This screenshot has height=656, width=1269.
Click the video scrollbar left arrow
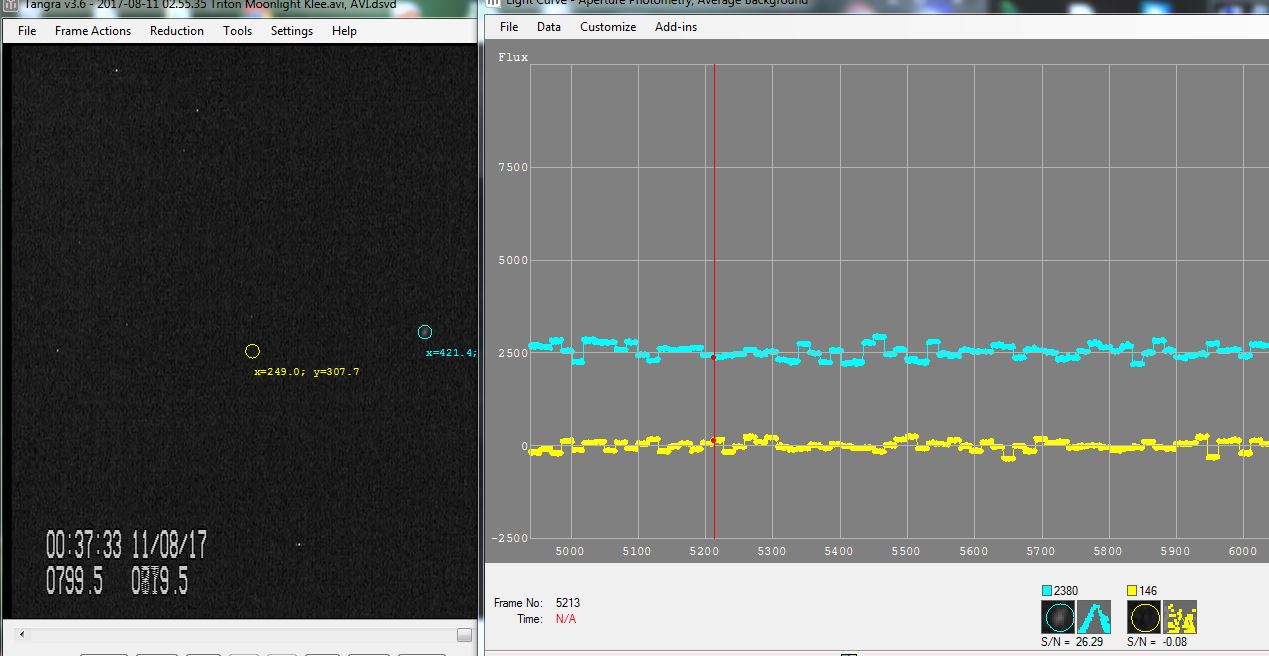(23, 635)
